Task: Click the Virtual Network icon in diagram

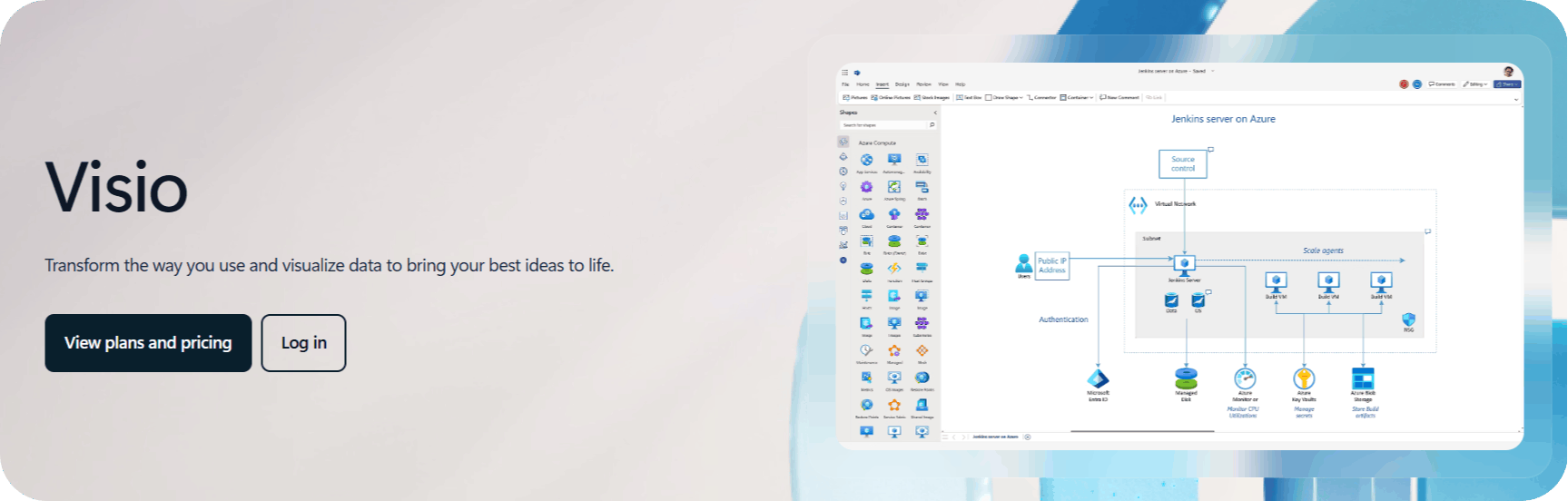Action: 1138,205
